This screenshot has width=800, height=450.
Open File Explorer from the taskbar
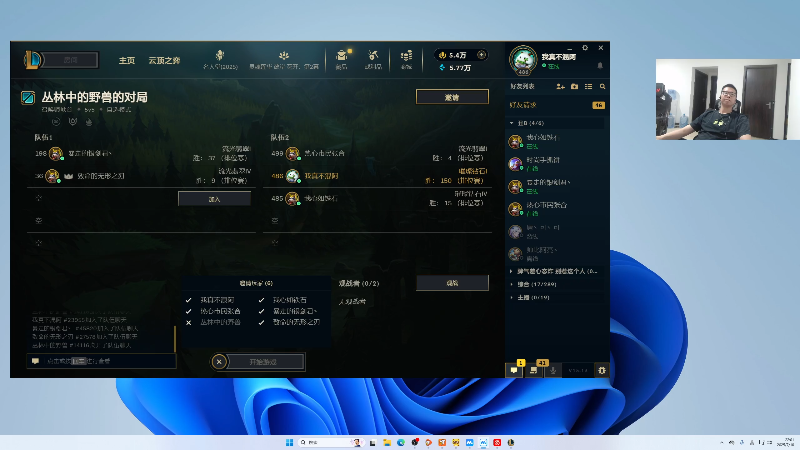click(x=387, y=442)
